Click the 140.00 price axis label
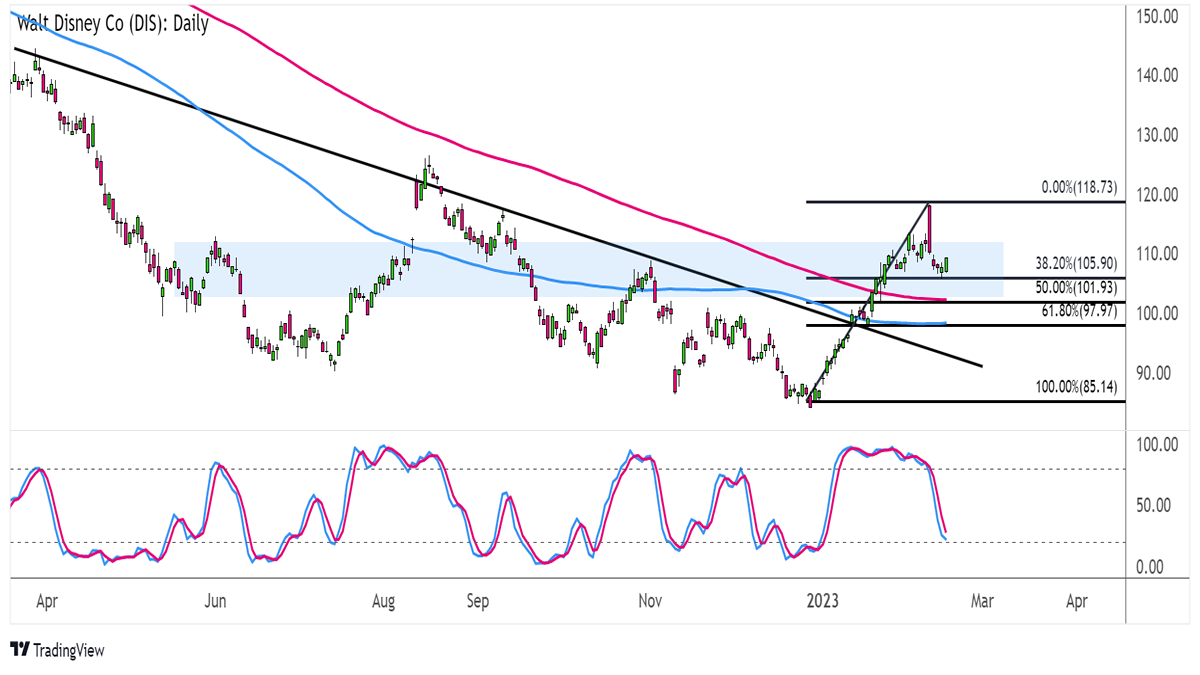 coord(1159,75)
